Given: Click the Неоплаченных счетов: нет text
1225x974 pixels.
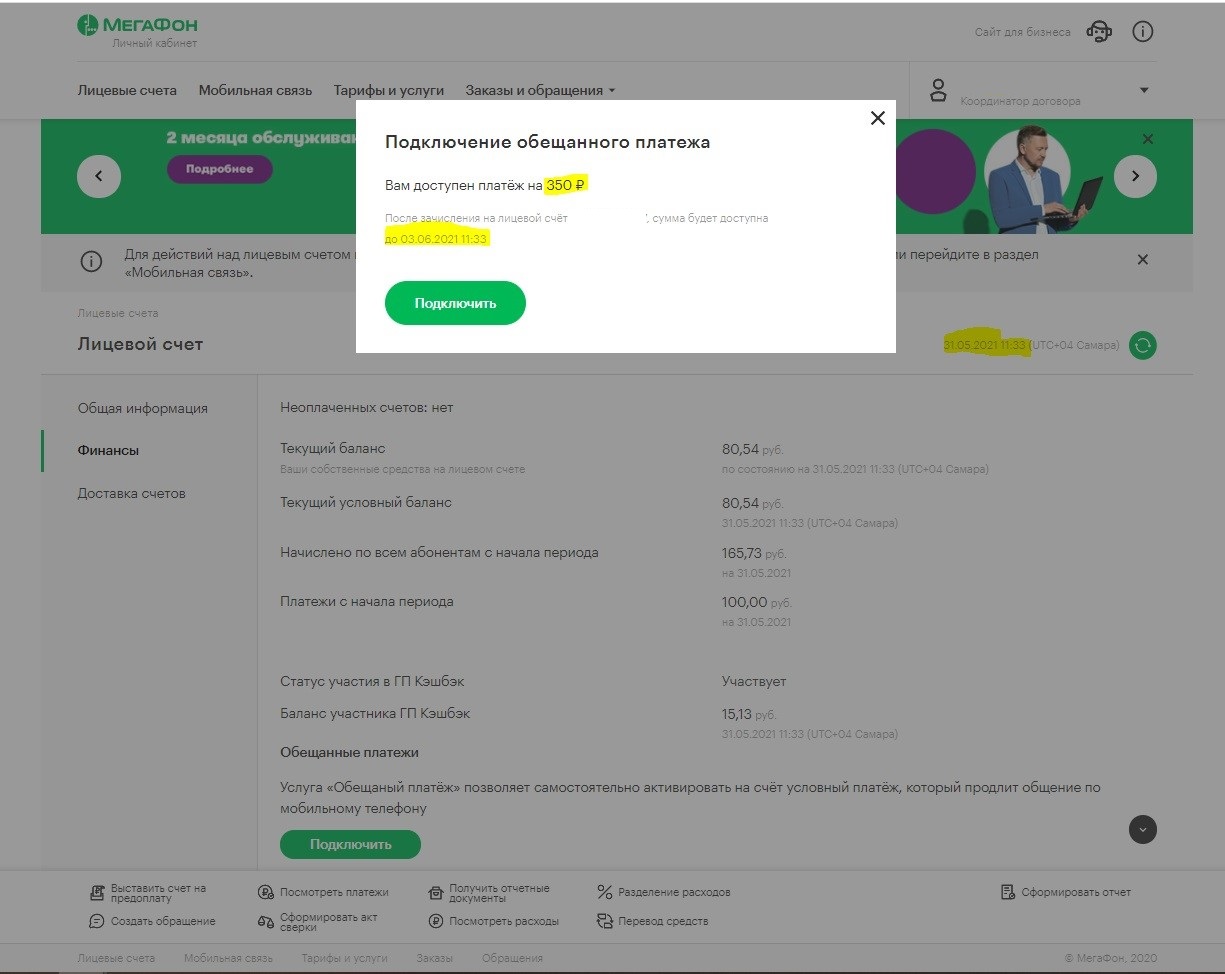Looking at the screenshot, I should [366, 408].
